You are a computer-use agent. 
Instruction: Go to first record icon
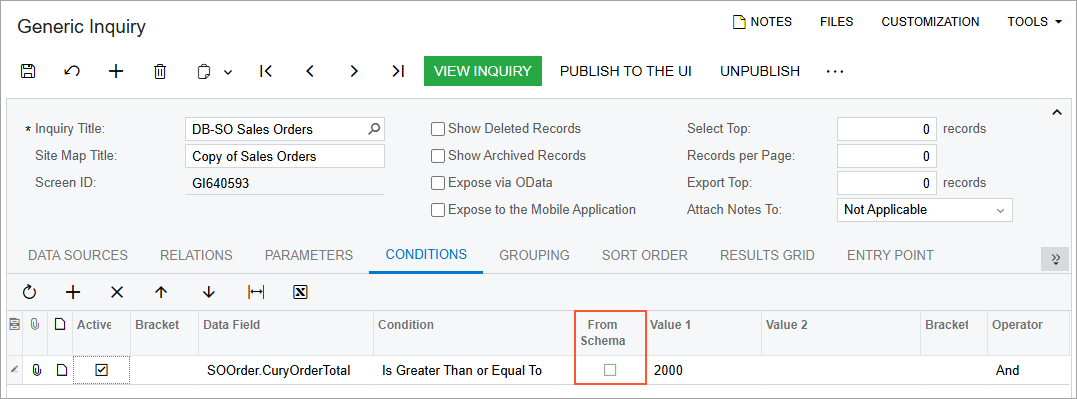point(266,71)
